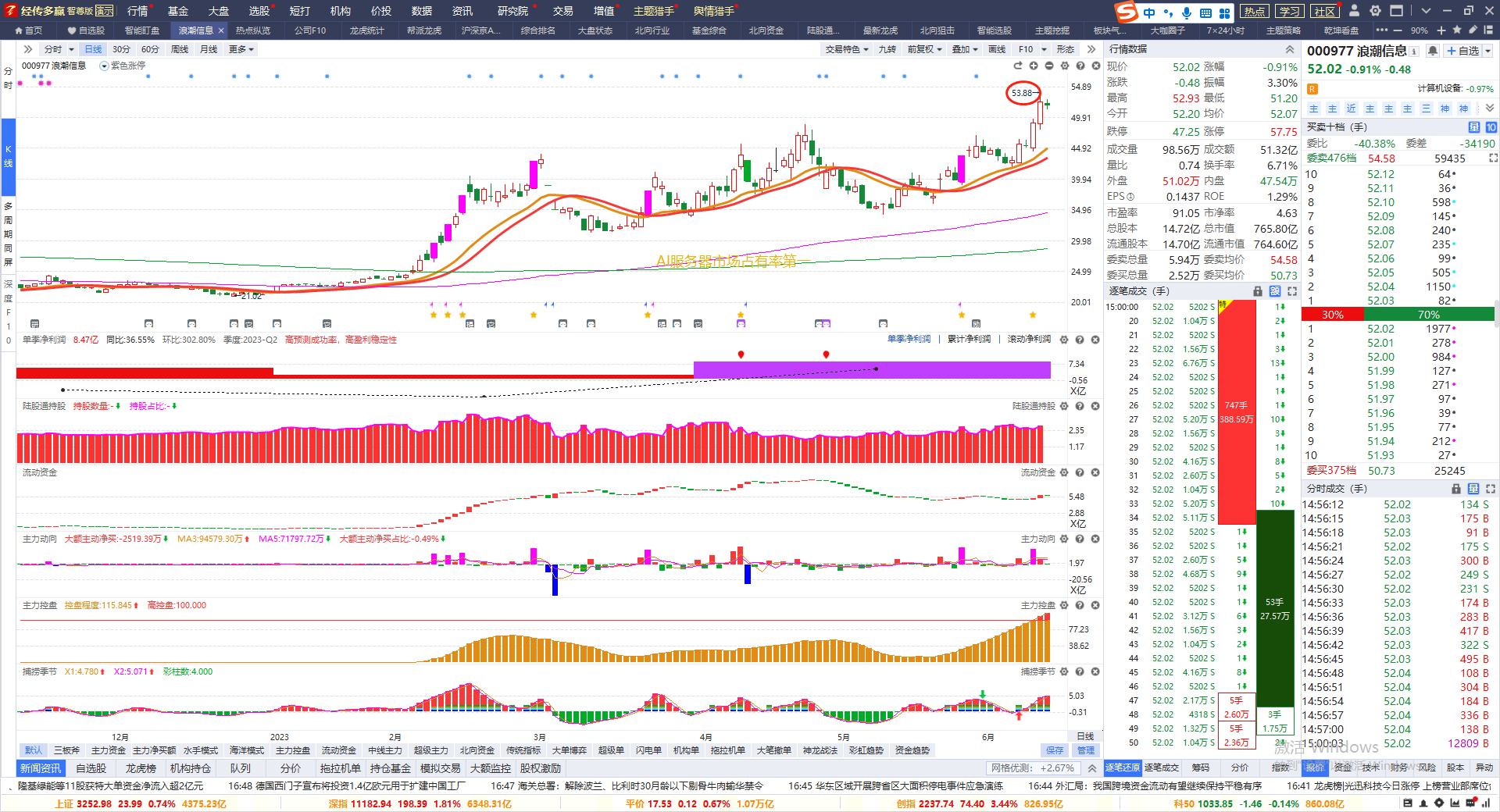Open the 紫色涨停 indicator dropdown
1500x812 pixels.
coord(104,66)
